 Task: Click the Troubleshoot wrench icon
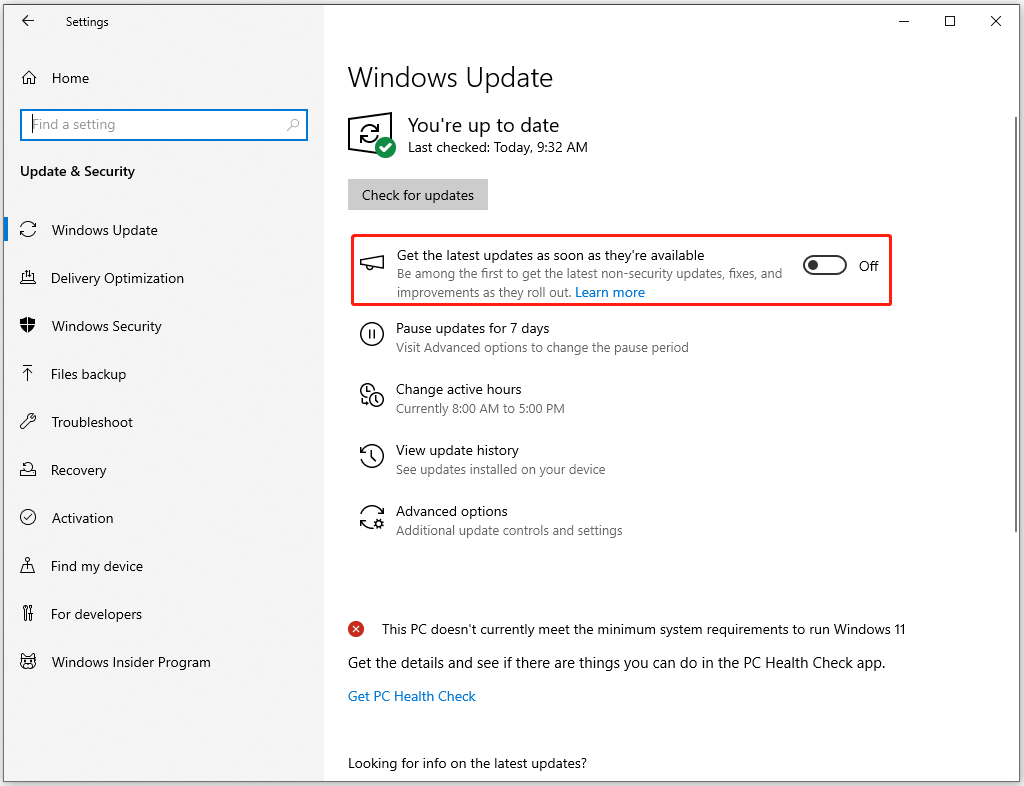[28, 422]
